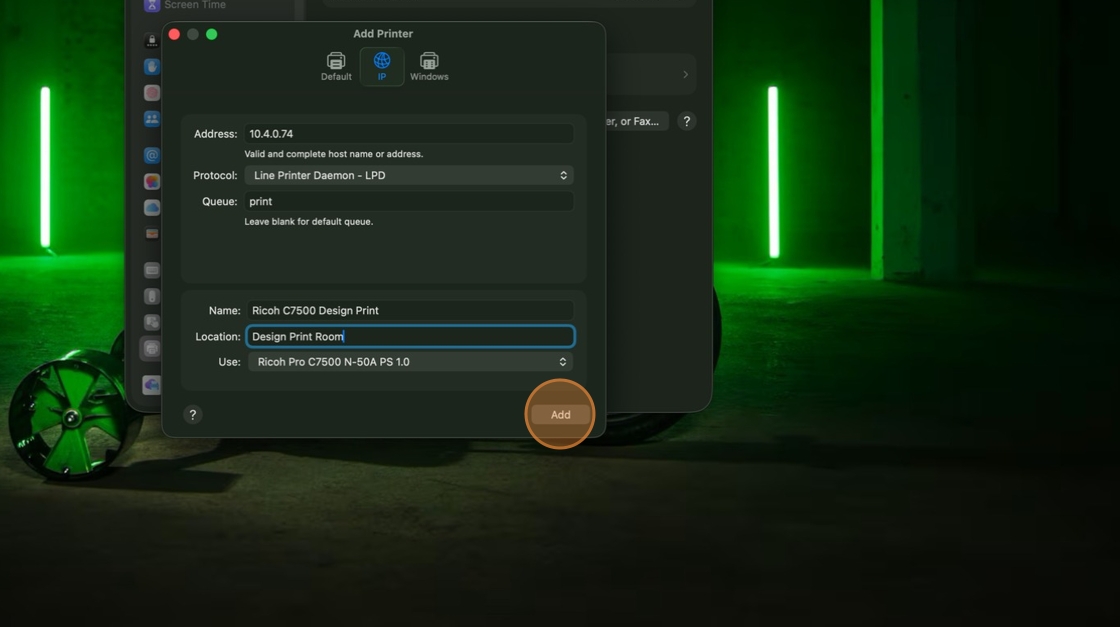Open the Windows printer tab
The image size is (1120, 627).
click(x=429, y=66)
